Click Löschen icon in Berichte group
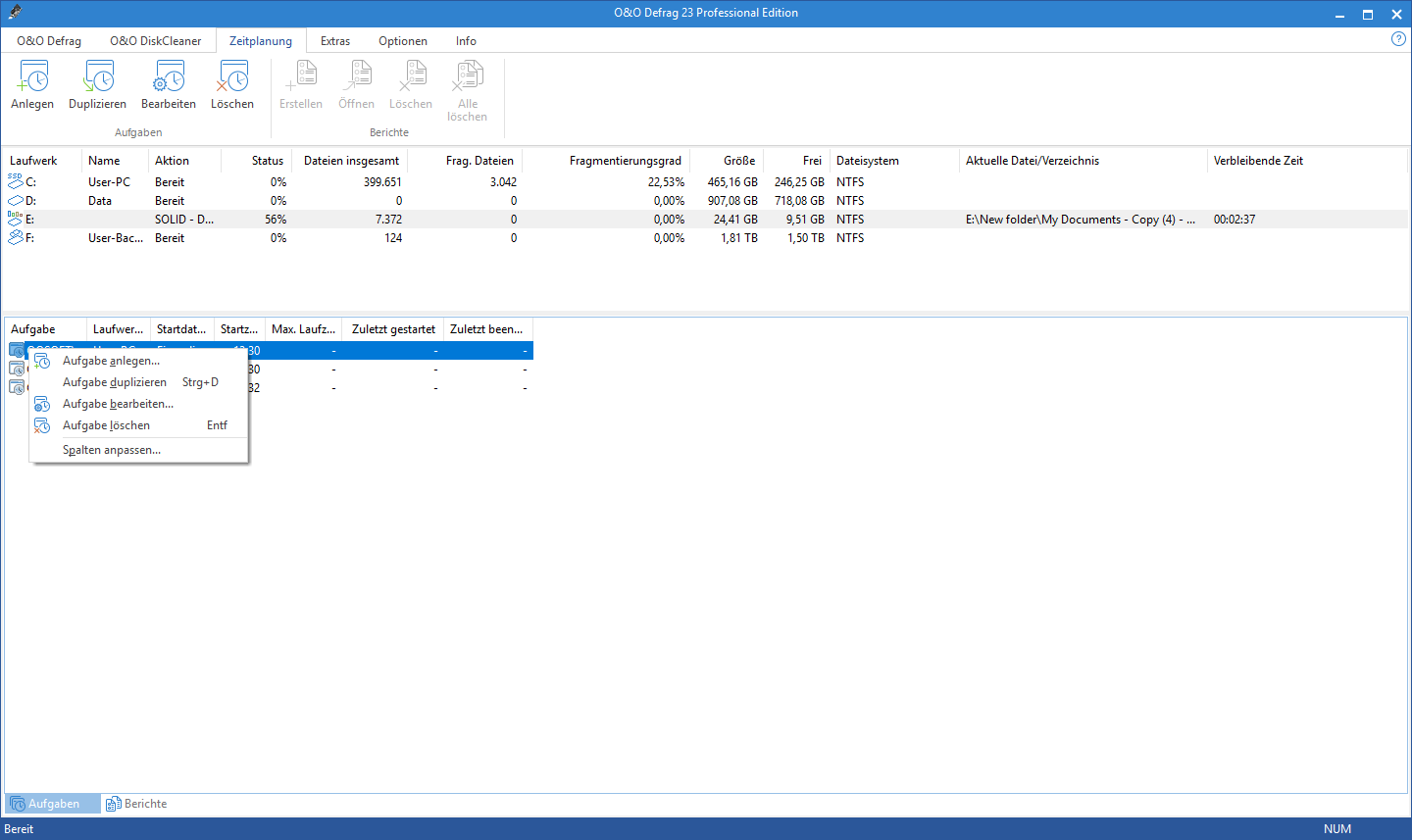Screen dimensions: 1412x840 (x=411, y=77)
